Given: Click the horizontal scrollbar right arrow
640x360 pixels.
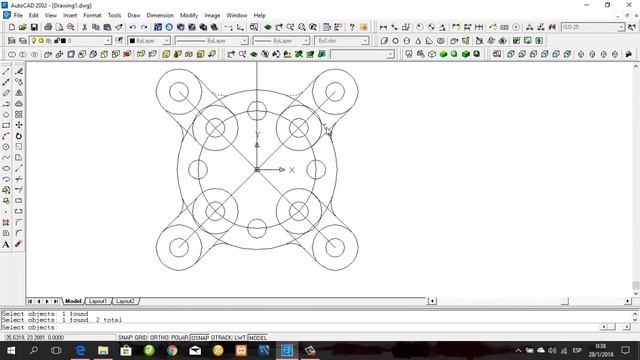Looking at the screenshot, I should (x=627, y=301).
